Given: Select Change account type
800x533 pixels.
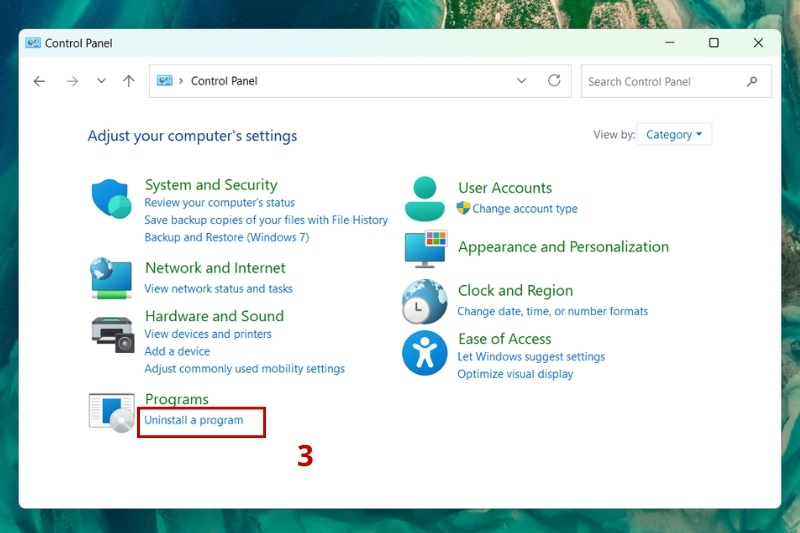Looking at the screenshot, I should pos(524,209).
